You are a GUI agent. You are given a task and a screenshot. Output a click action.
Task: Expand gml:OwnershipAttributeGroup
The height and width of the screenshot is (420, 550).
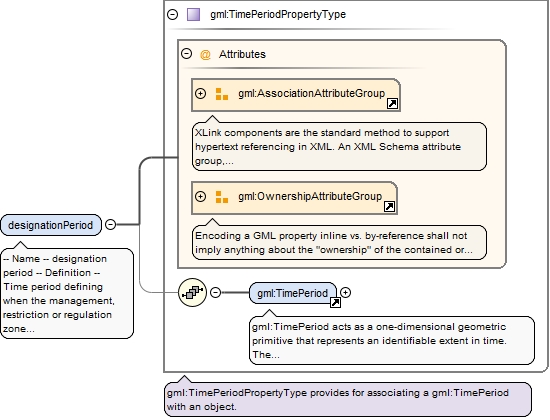click(x=200, y=196)
